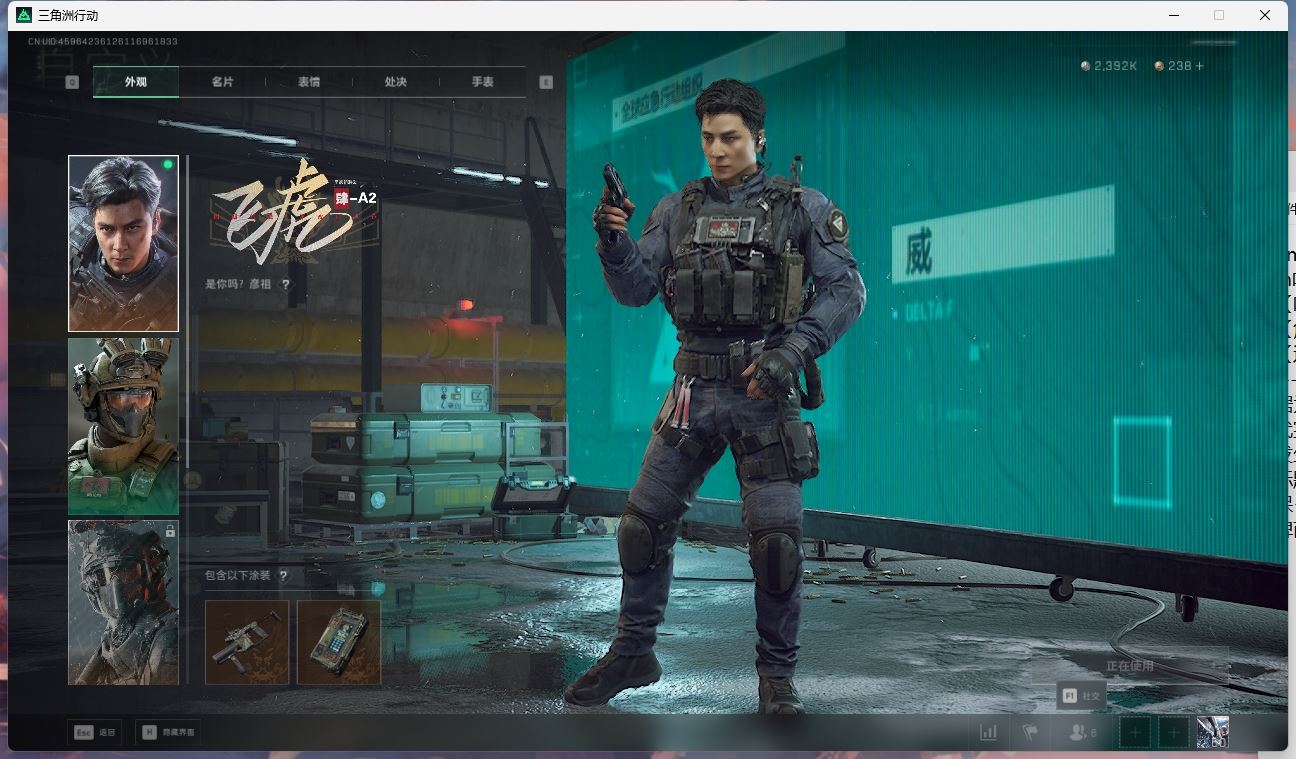Click the first empty squad slot plus
1296x759 pixels.
click(x=1135, y=732)
